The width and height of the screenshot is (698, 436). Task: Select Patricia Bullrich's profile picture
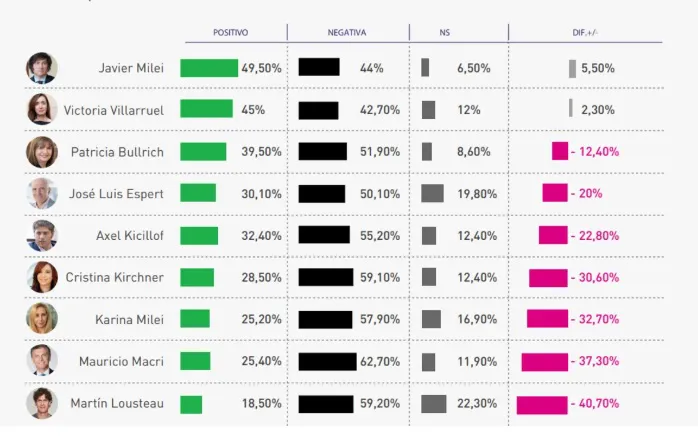[42, 152]
